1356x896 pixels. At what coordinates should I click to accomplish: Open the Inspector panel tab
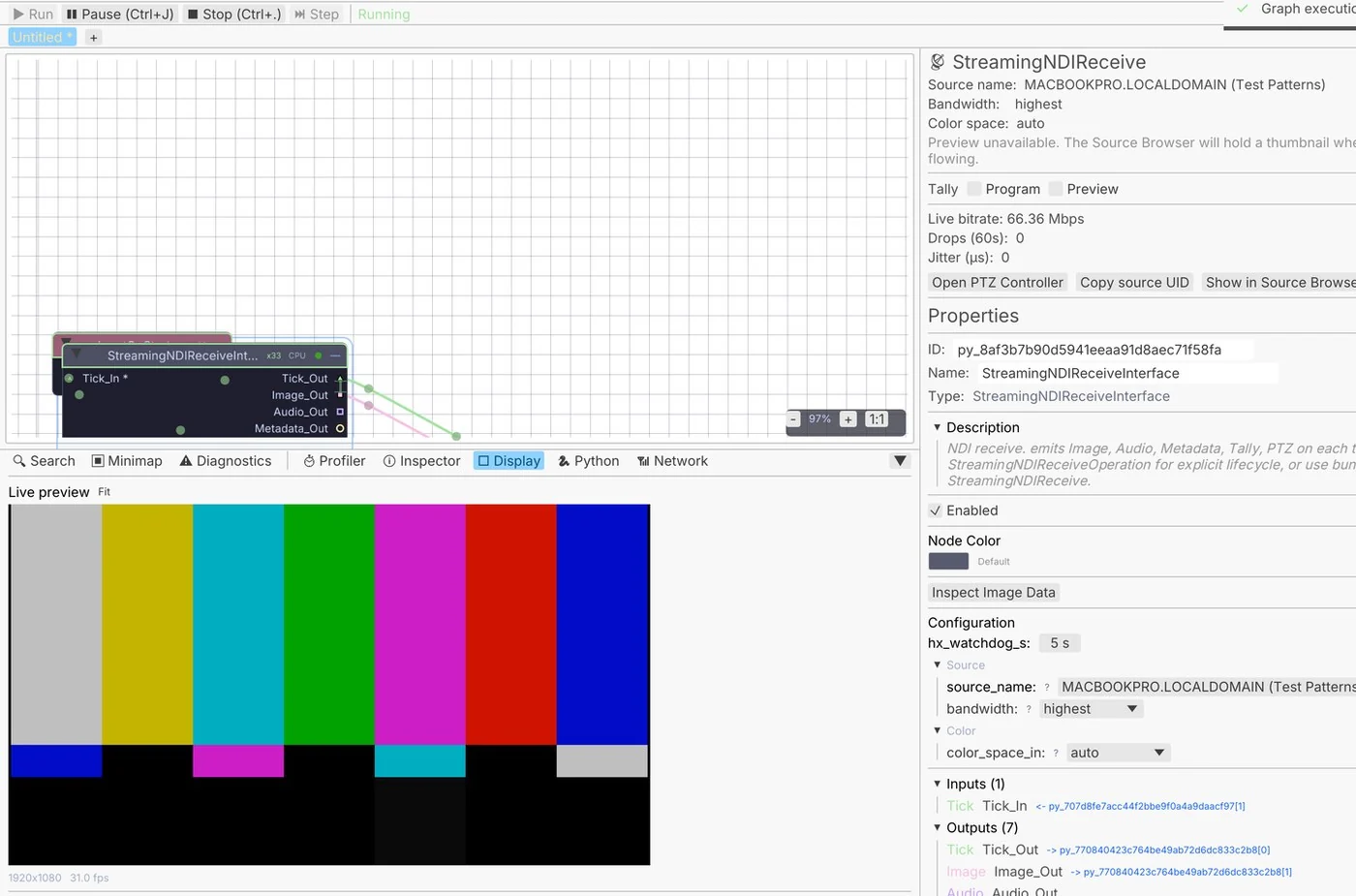tap(421, 461)
